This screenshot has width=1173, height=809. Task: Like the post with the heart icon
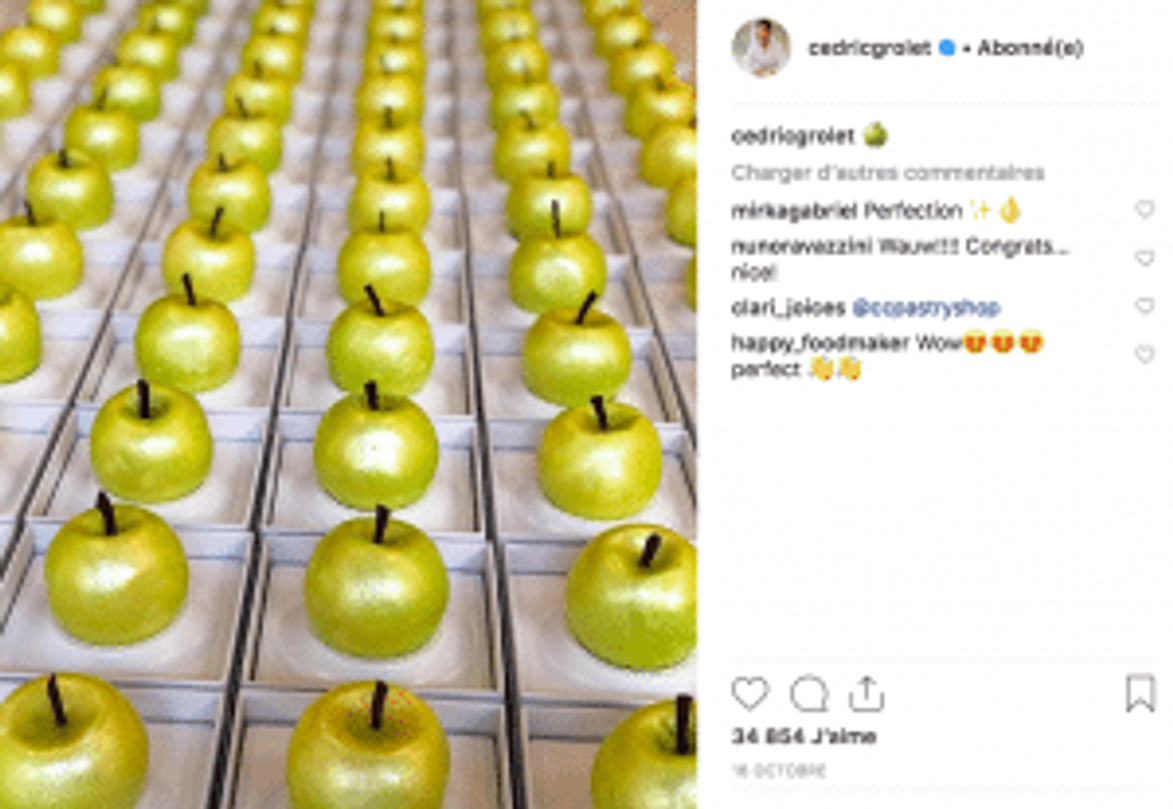[x=750, y=694]
